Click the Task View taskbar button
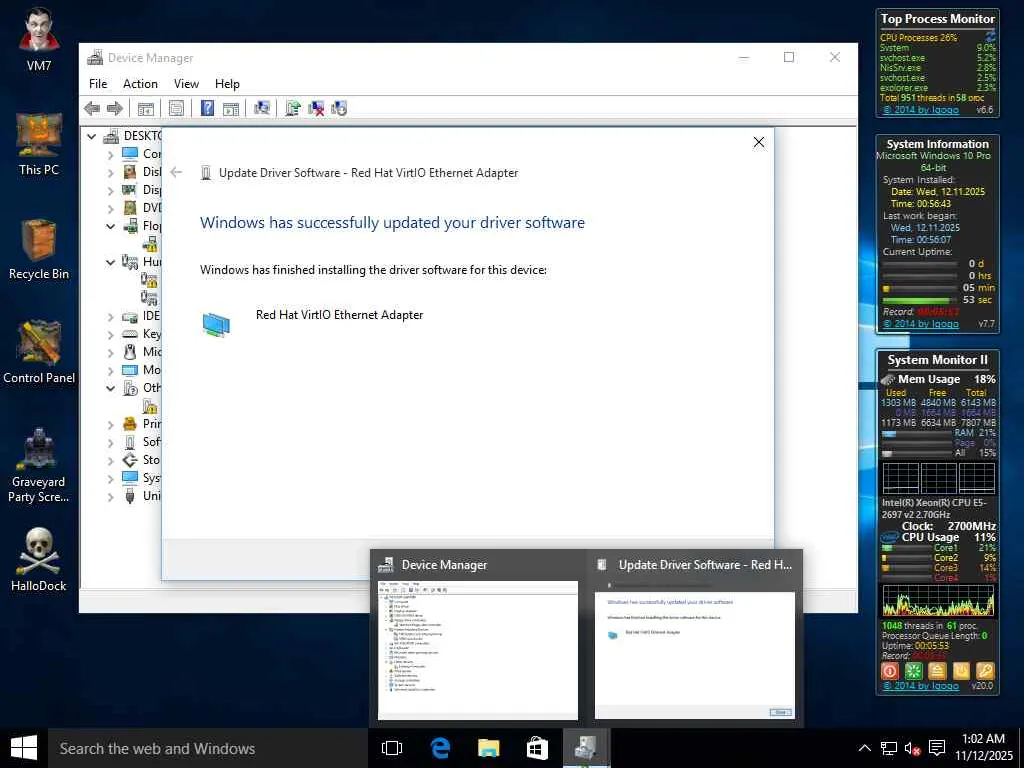The width and height of the screenshot is (1024, 768). pyautogui.click(x=392, y=748)
